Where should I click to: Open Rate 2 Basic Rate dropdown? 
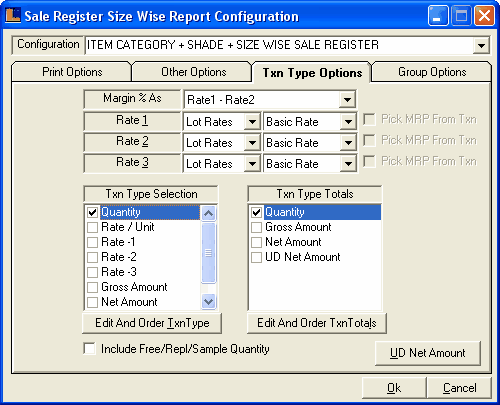point(348,143)
